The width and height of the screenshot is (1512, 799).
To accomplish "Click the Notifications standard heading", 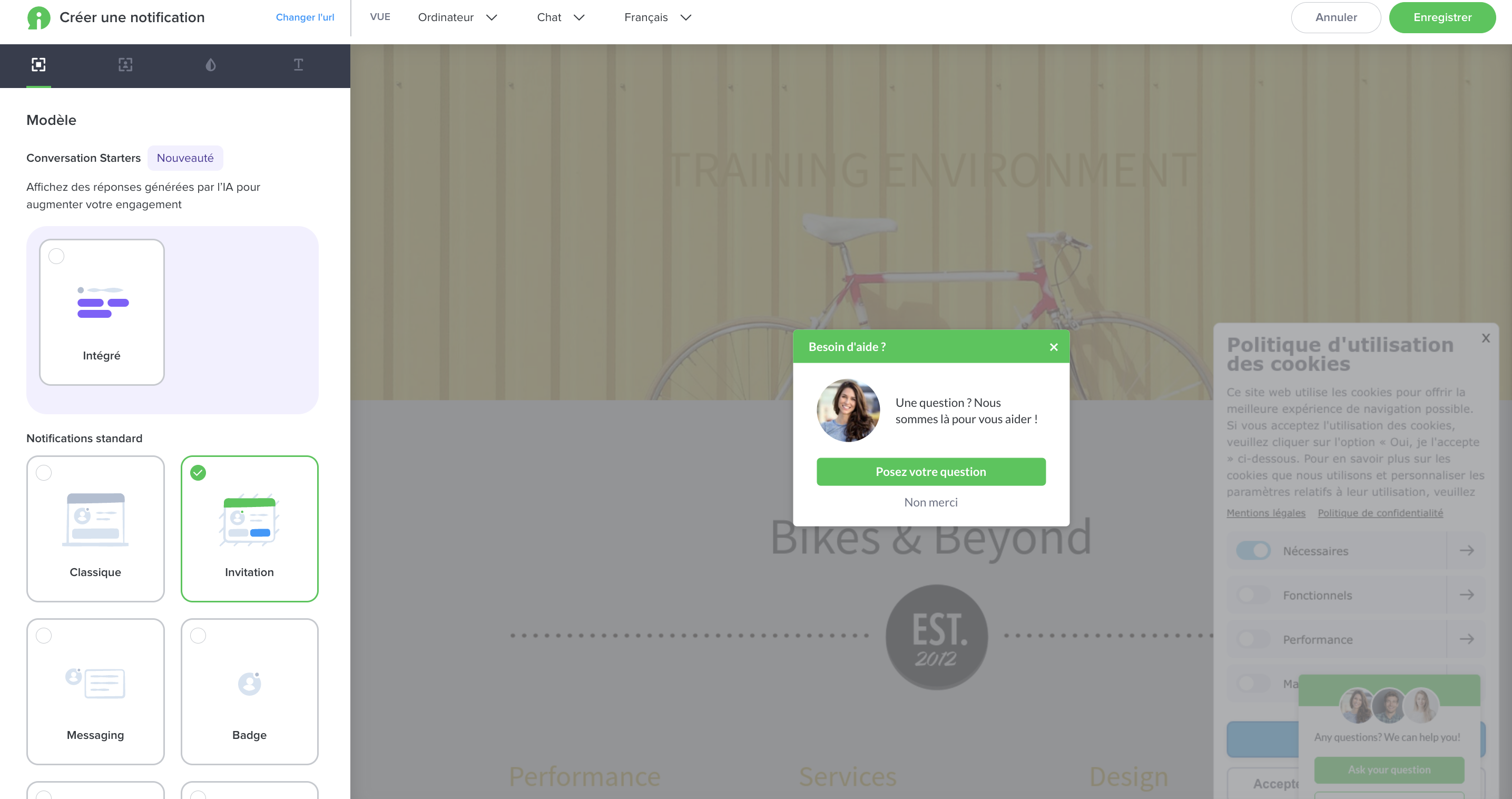I will click(x=84, y=439).
